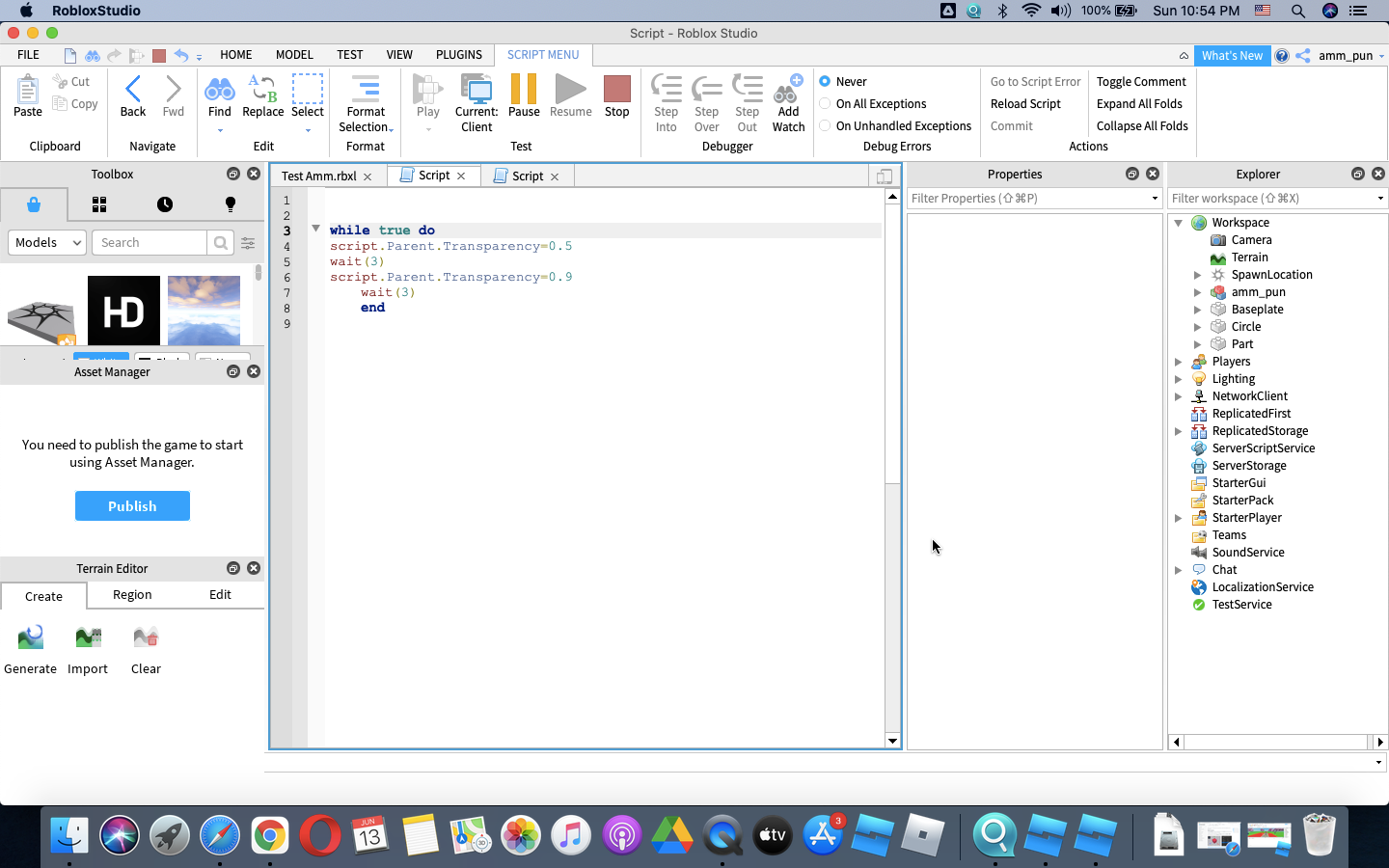Image resolution: width=1389 pixels, height=868 pixels.
Task: Open the Toolbox Inventory grid tab
Action: [x=99, y=204]
